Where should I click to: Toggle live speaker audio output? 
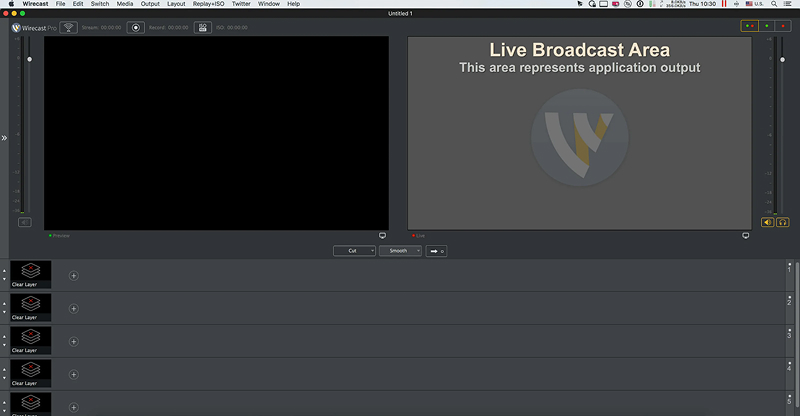coord(767,222)
